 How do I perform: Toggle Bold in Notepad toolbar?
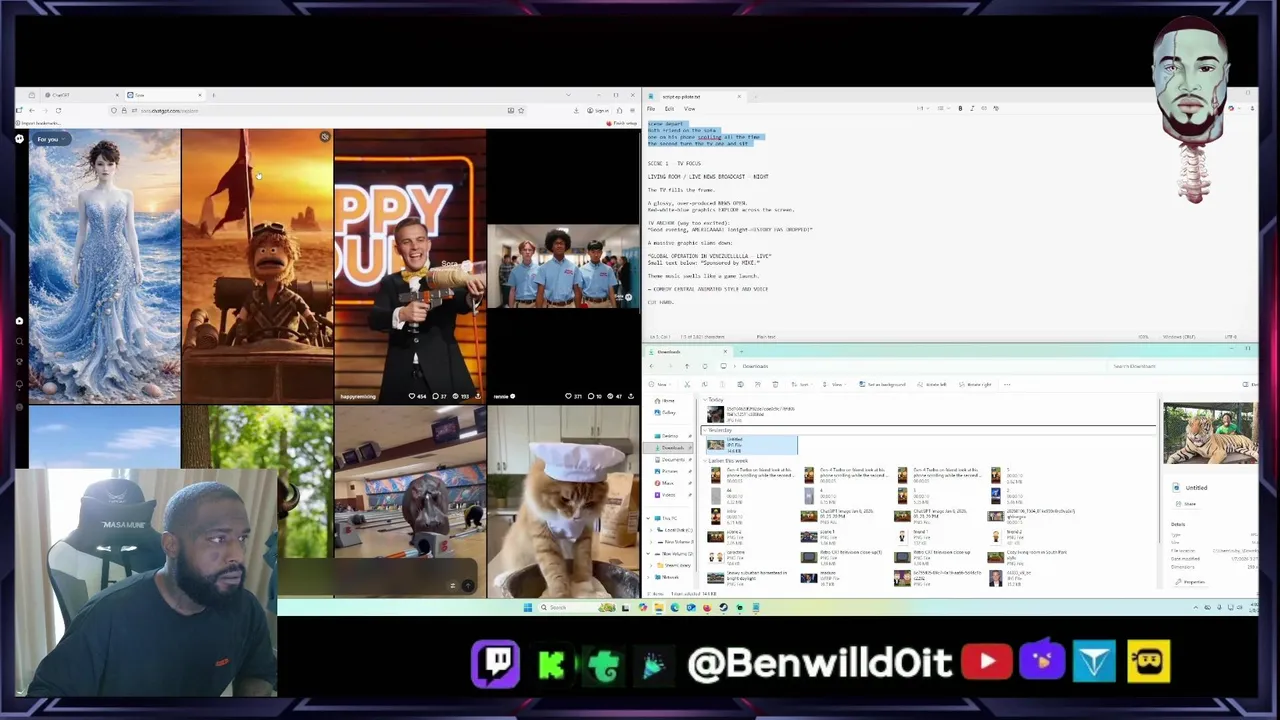pos(960,108)
